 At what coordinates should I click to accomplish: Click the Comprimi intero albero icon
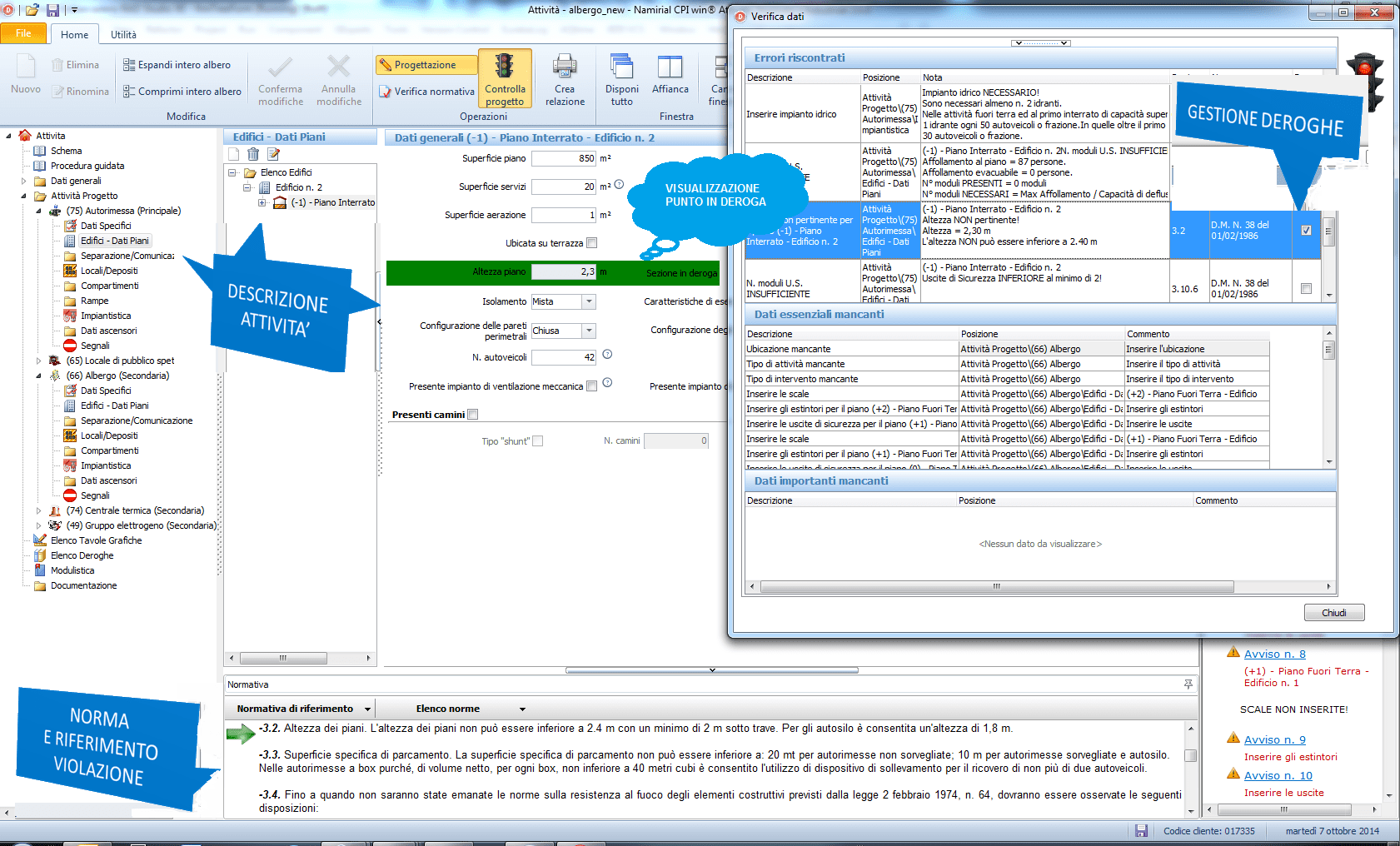pyautogui.click(x=132, y=91)
